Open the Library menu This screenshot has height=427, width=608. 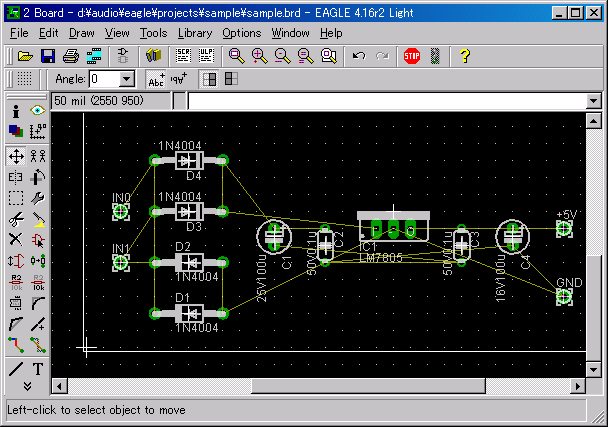pos(195,33)
